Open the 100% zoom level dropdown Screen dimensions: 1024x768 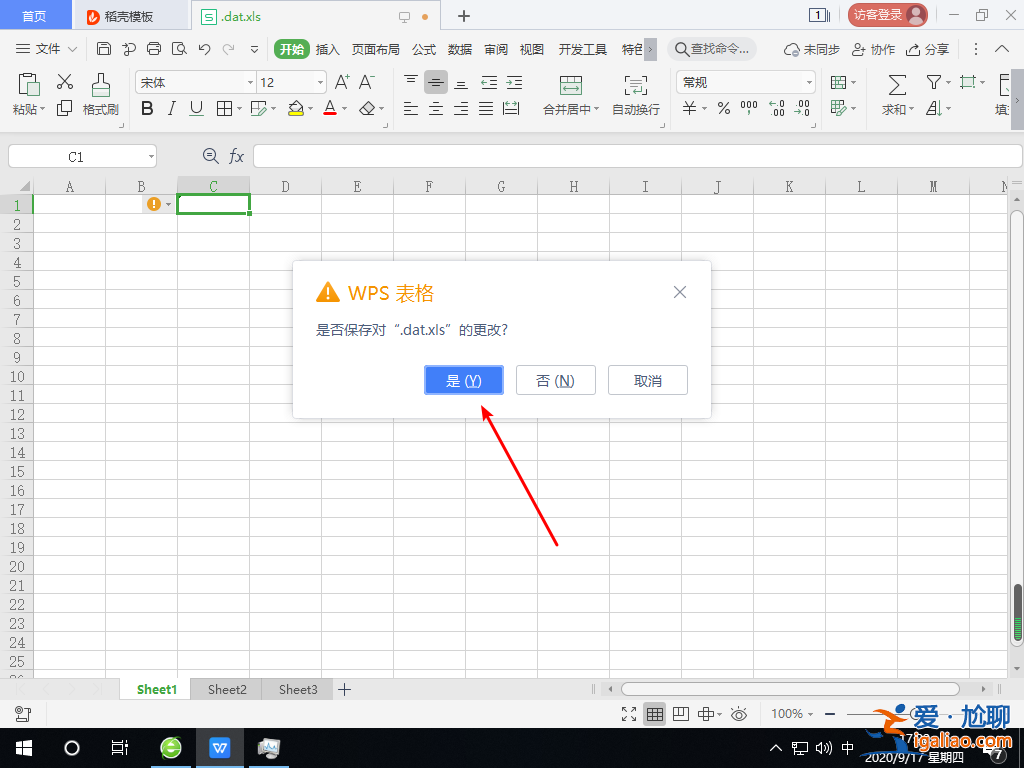(792, 713)
